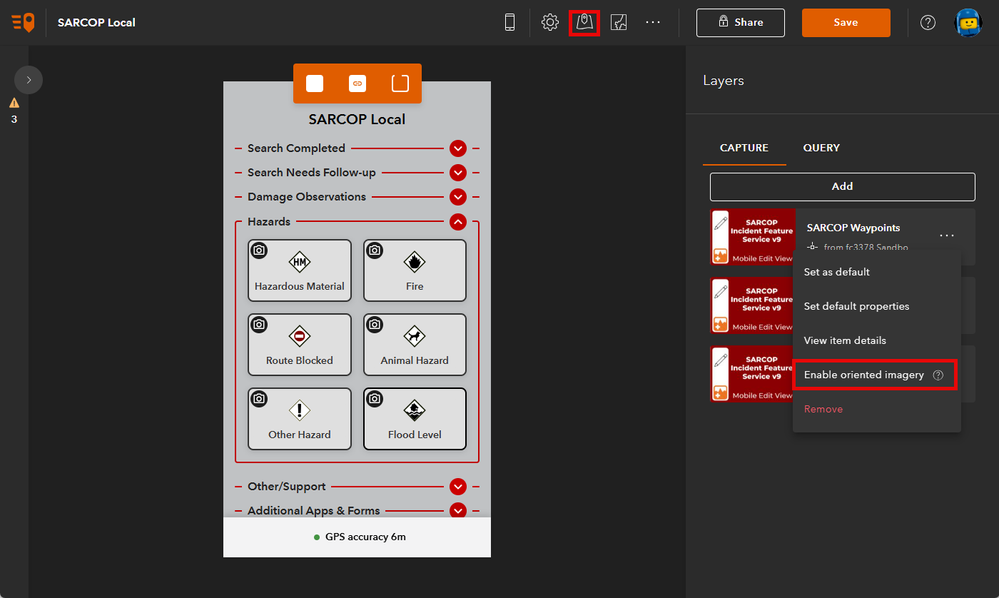Image resolution: width=999 pixels, height=598 pixels.
Task: Open the help question mark icon
Action: click(928, 22)
